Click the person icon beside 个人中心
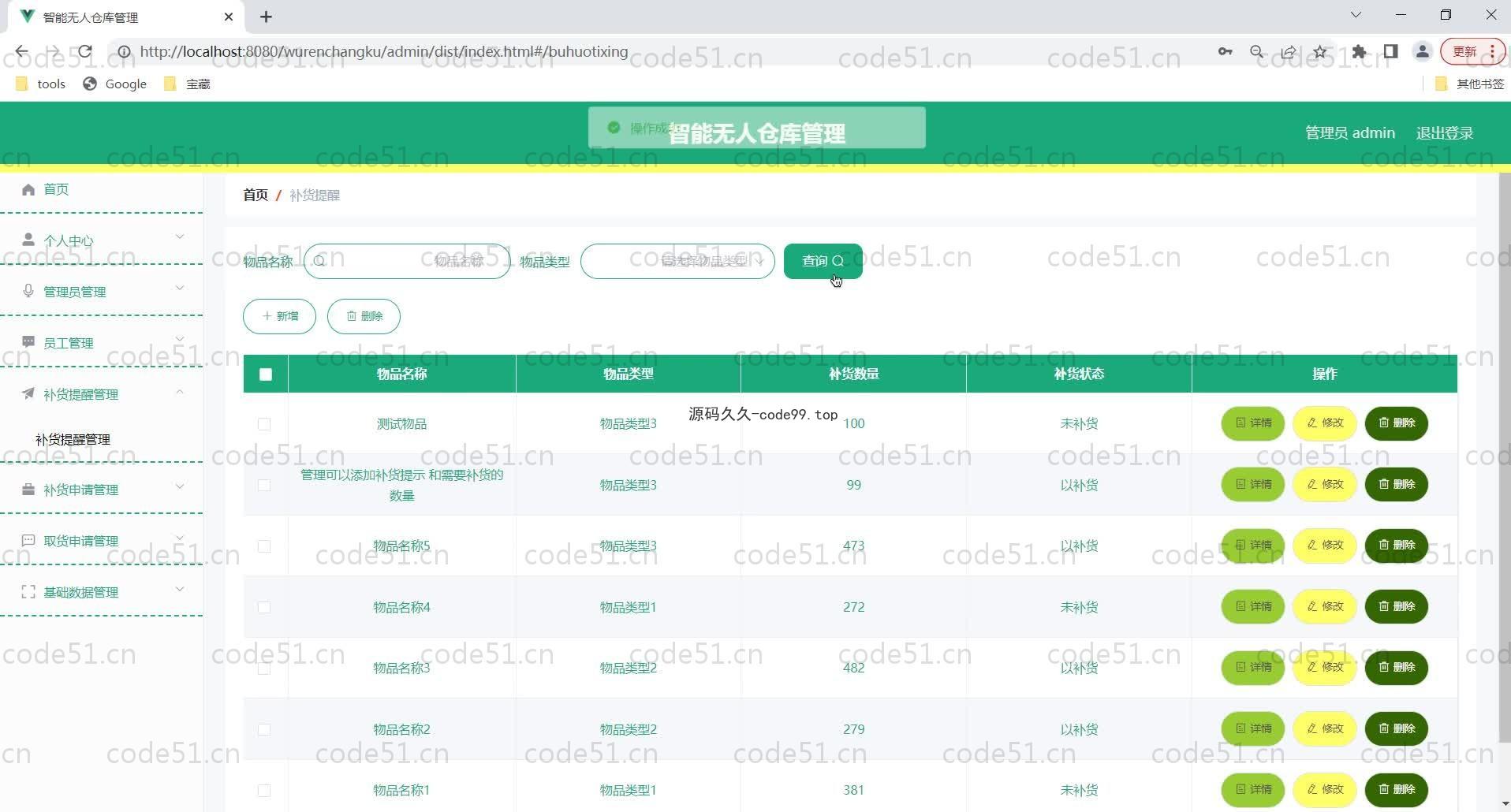This screenshot has height=812, width=1511. point(28,240)
